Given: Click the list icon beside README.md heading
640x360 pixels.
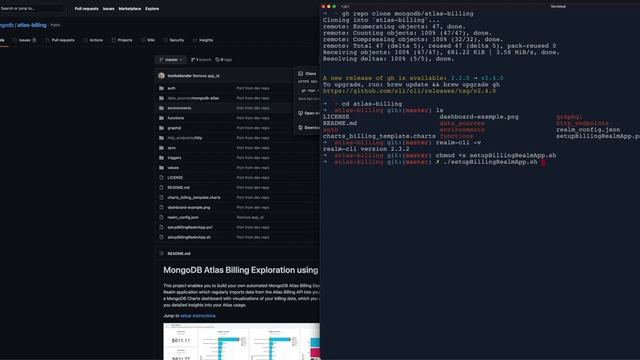Looking at the screenshot, I should [161, 253].
